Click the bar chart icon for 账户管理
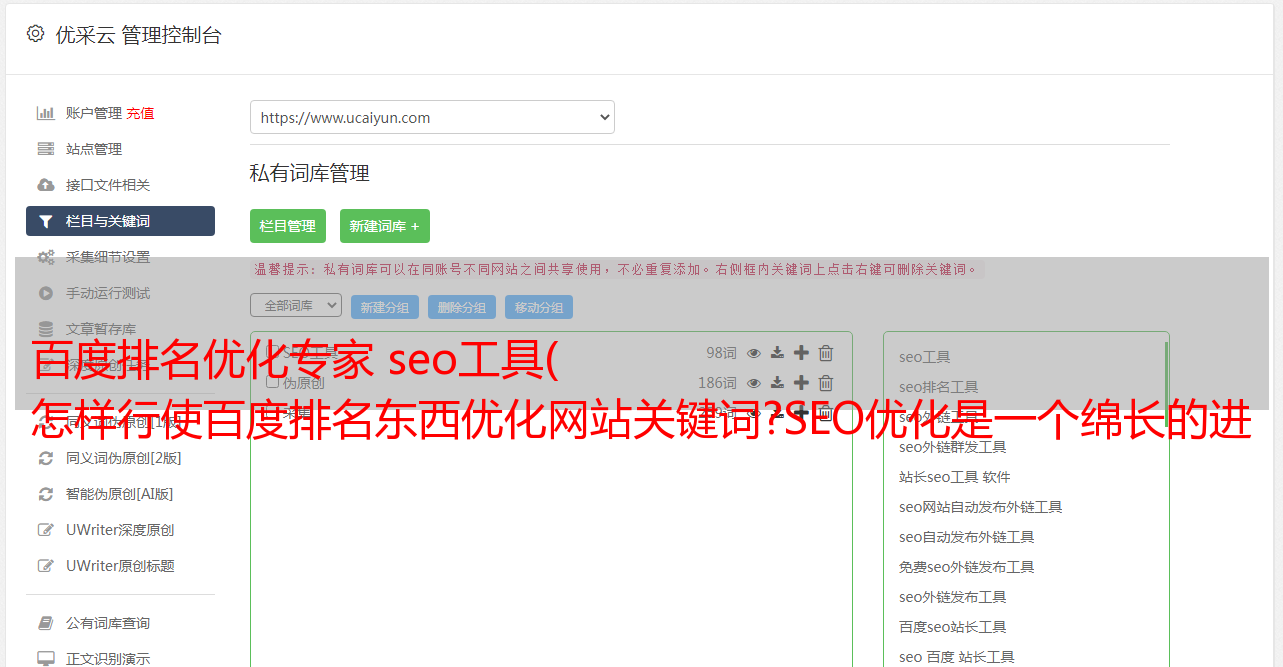The image size is (1283, 667). pos(46,113)
